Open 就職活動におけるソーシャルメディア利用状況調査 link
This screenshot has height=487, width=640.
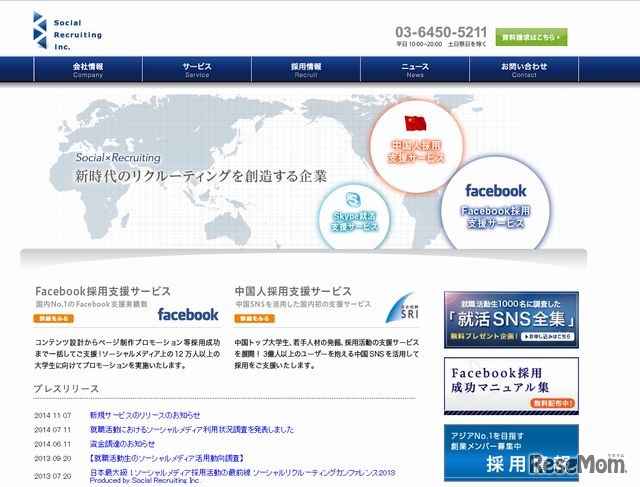192,429
